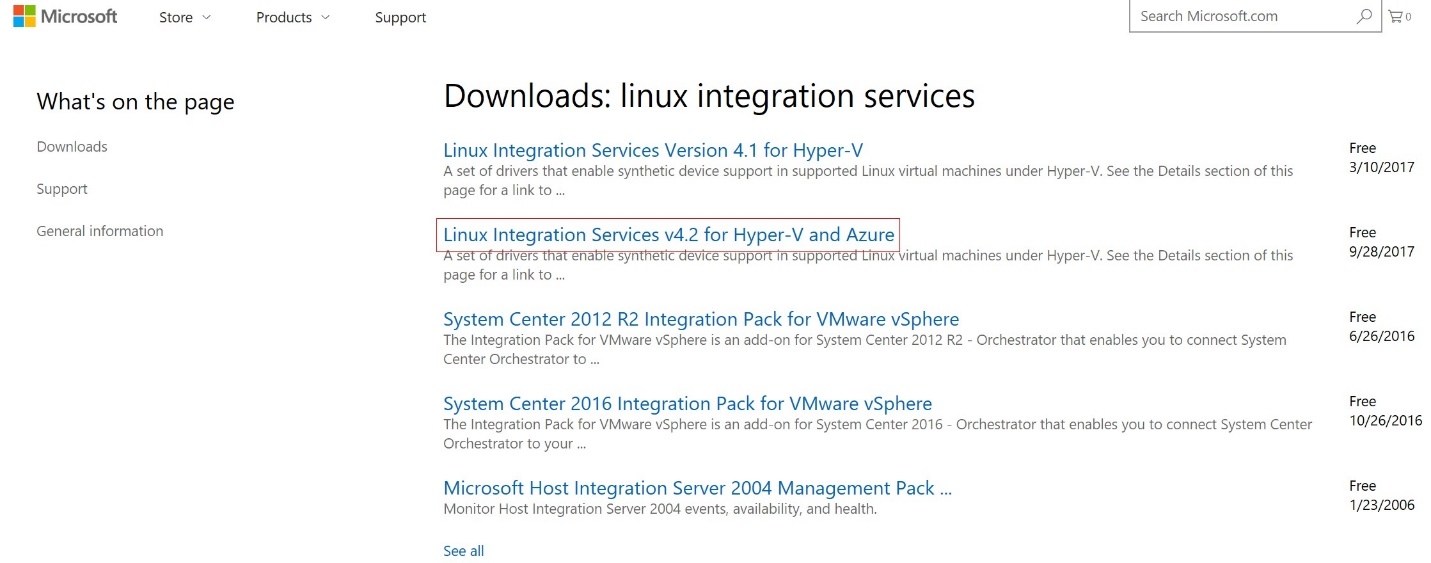Viewport: 1431px width, 563px height.
Task: Click the Downloads: linux integration services heading
Action: 709,96
